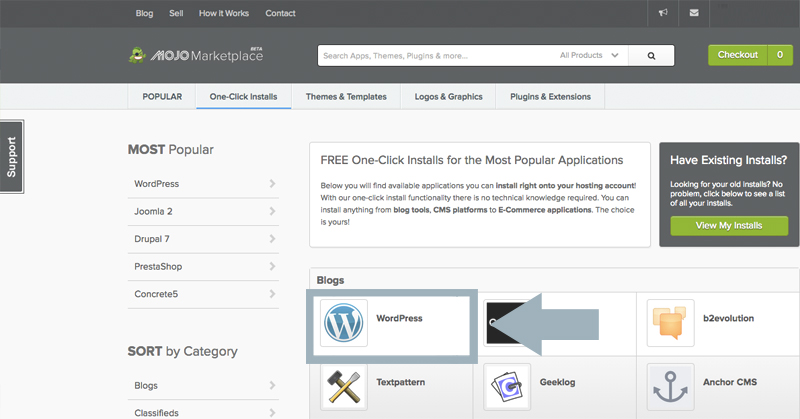Open the WordPress app icon under Blogs

point(344,323)
